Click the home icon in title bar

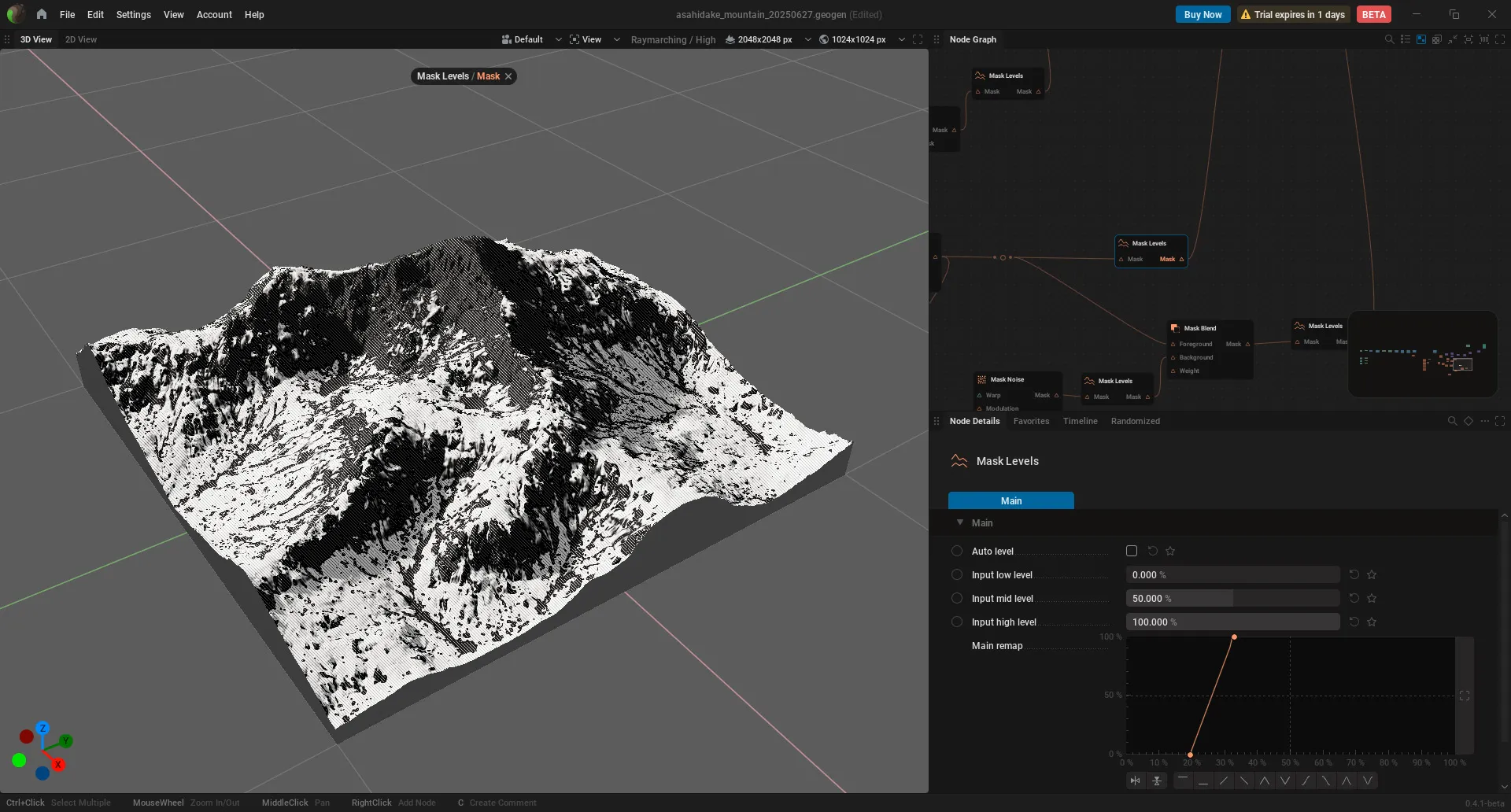coord(41,14)
